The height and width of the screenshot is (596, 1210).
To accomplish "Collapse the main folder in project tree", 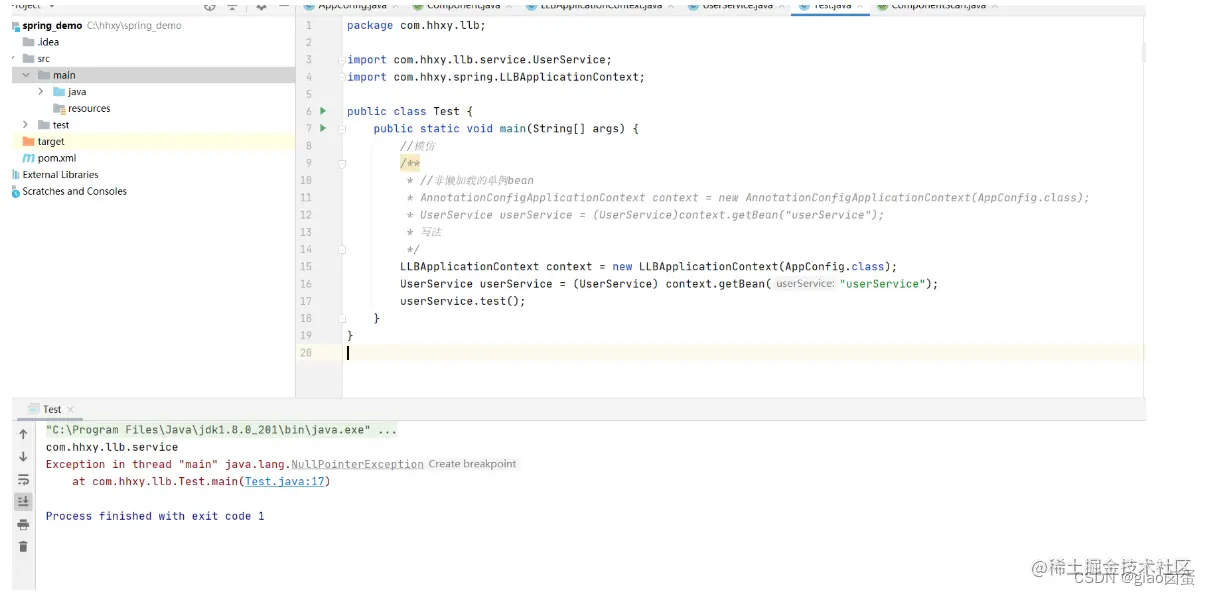I will 27,75.
